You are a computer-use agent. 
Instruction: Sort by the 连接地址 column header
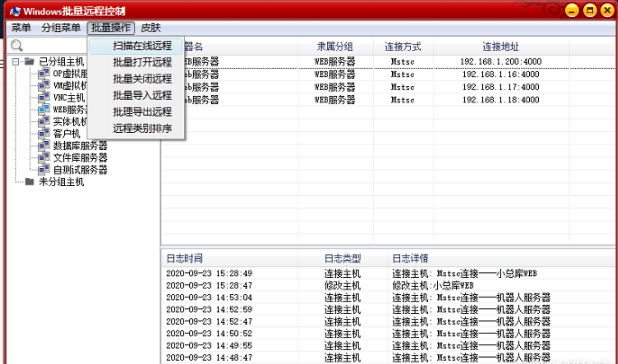501,47
